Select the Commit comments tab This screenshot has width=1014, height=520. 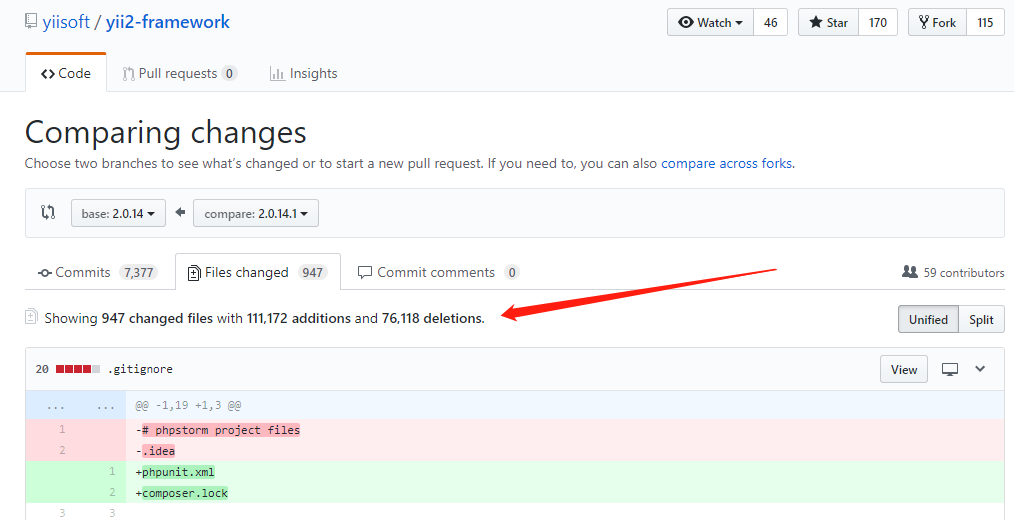pos(438,272)
